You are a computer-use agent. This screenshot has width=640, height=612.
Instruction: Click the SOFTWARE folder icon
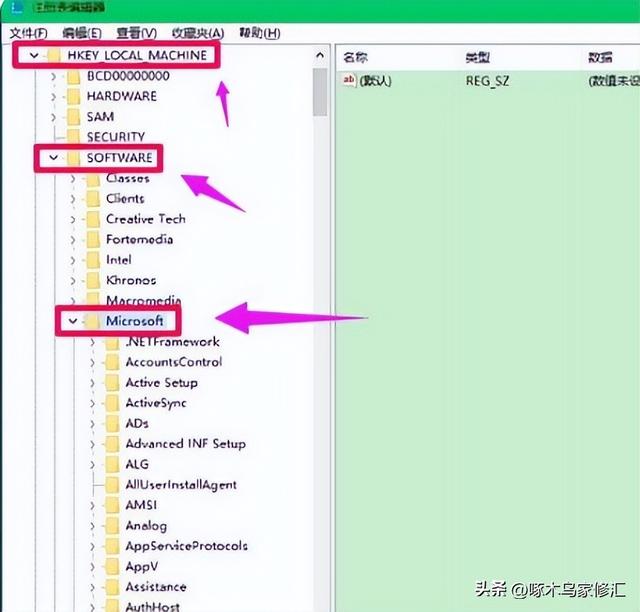click(x=73, y=158)
